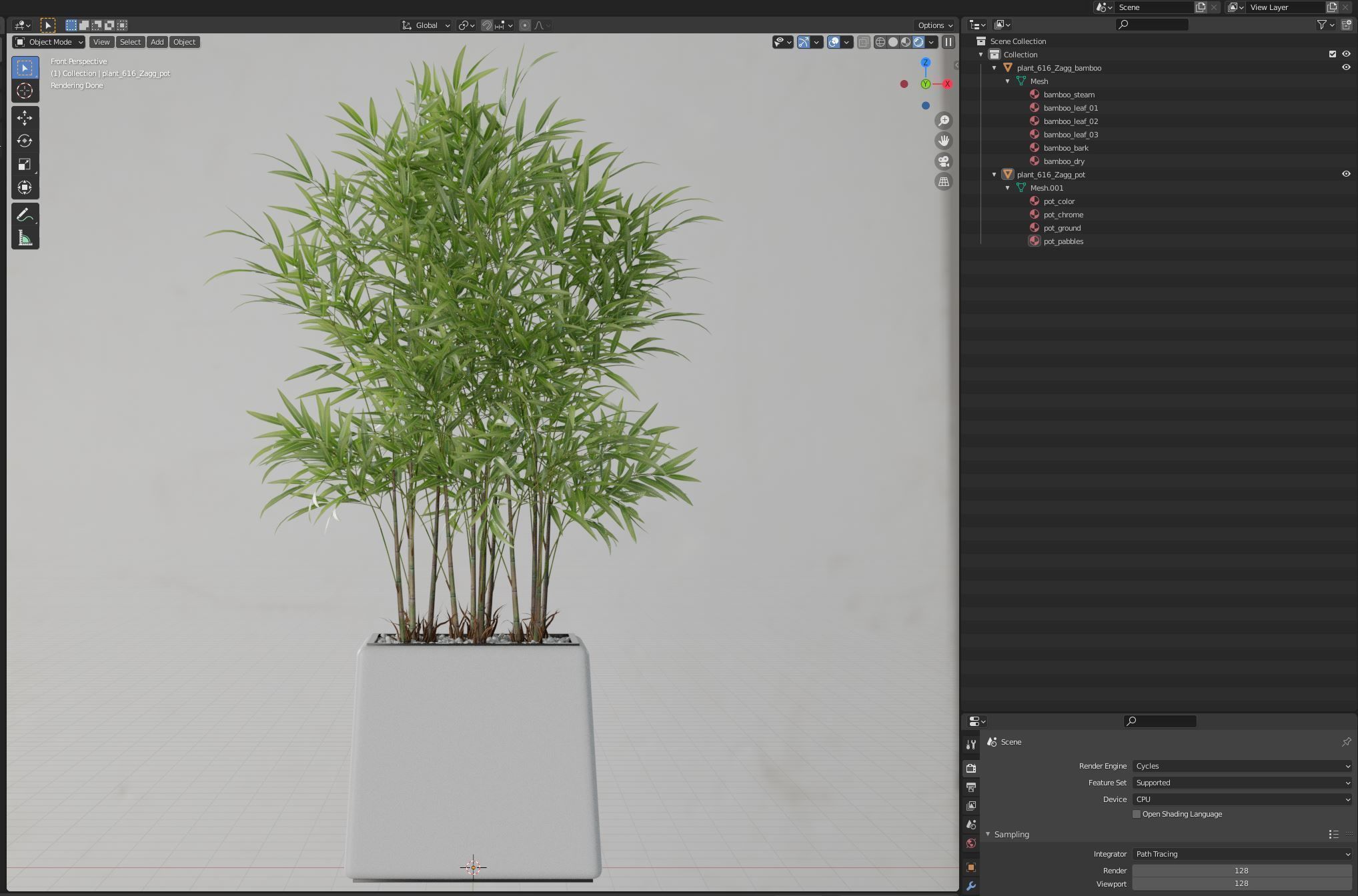This screenshot has width=1358, height=896.
Task: Select the 3D Cursor tool
Action: [x=25, y=91]
